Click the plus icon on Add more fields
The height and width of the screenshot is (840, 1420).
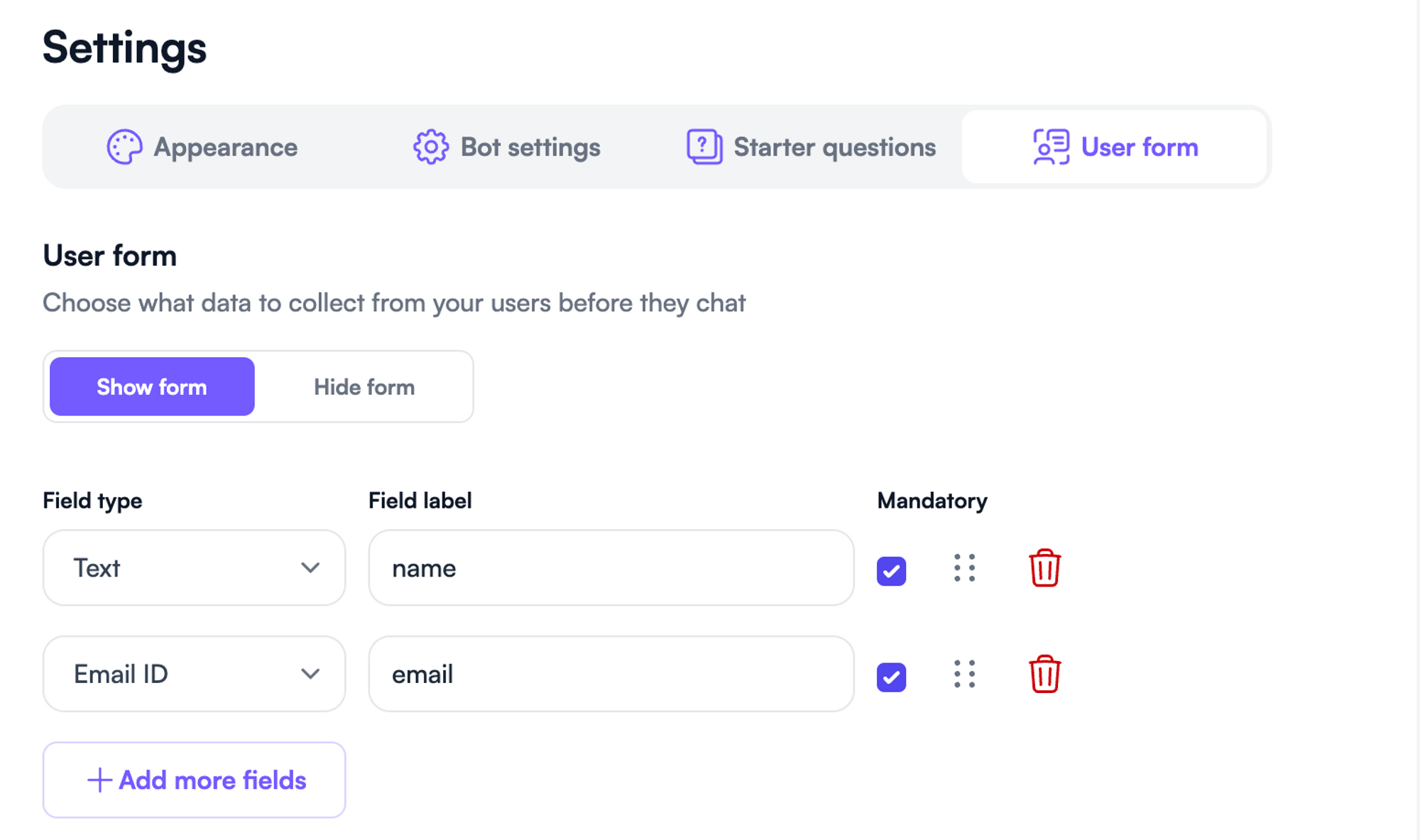click(x=99, y=780)
